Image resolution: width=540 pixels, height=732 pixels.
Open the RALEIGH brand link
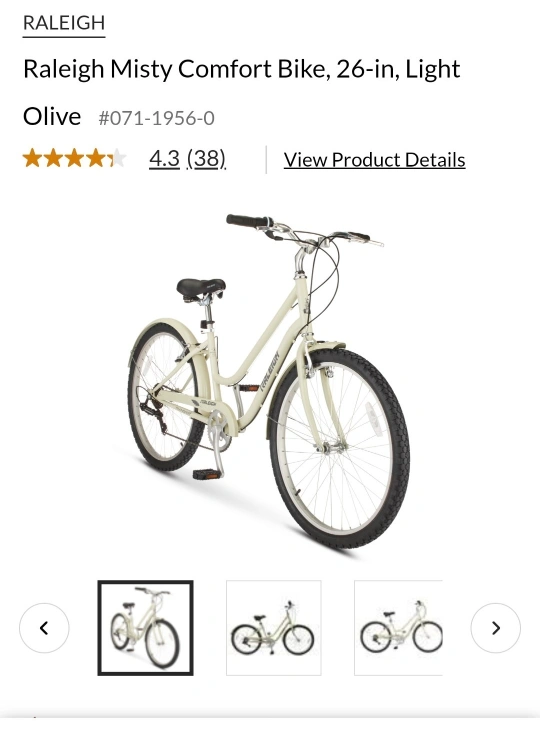(64, 23)
